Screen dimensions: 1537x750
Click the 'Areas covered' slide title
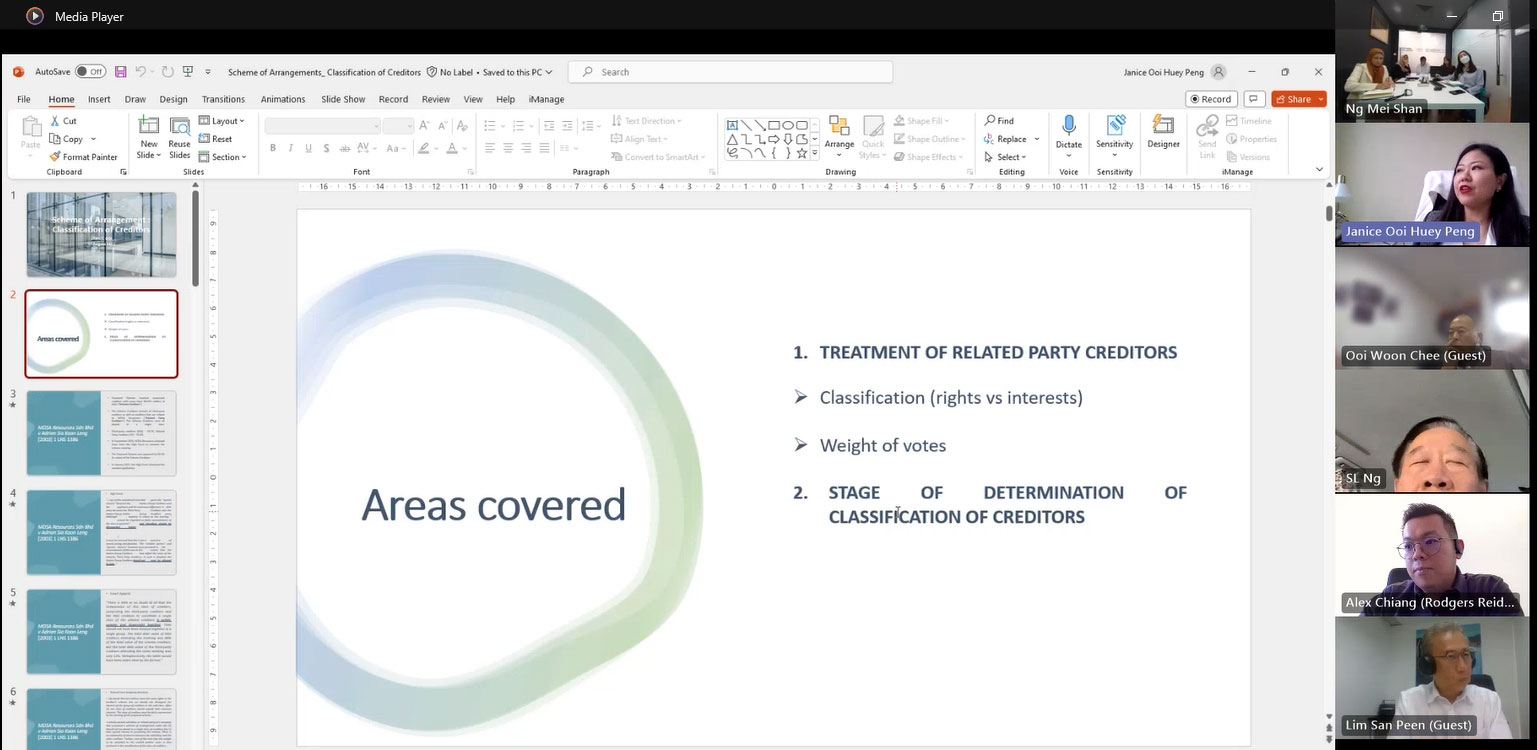click(493, 504)
